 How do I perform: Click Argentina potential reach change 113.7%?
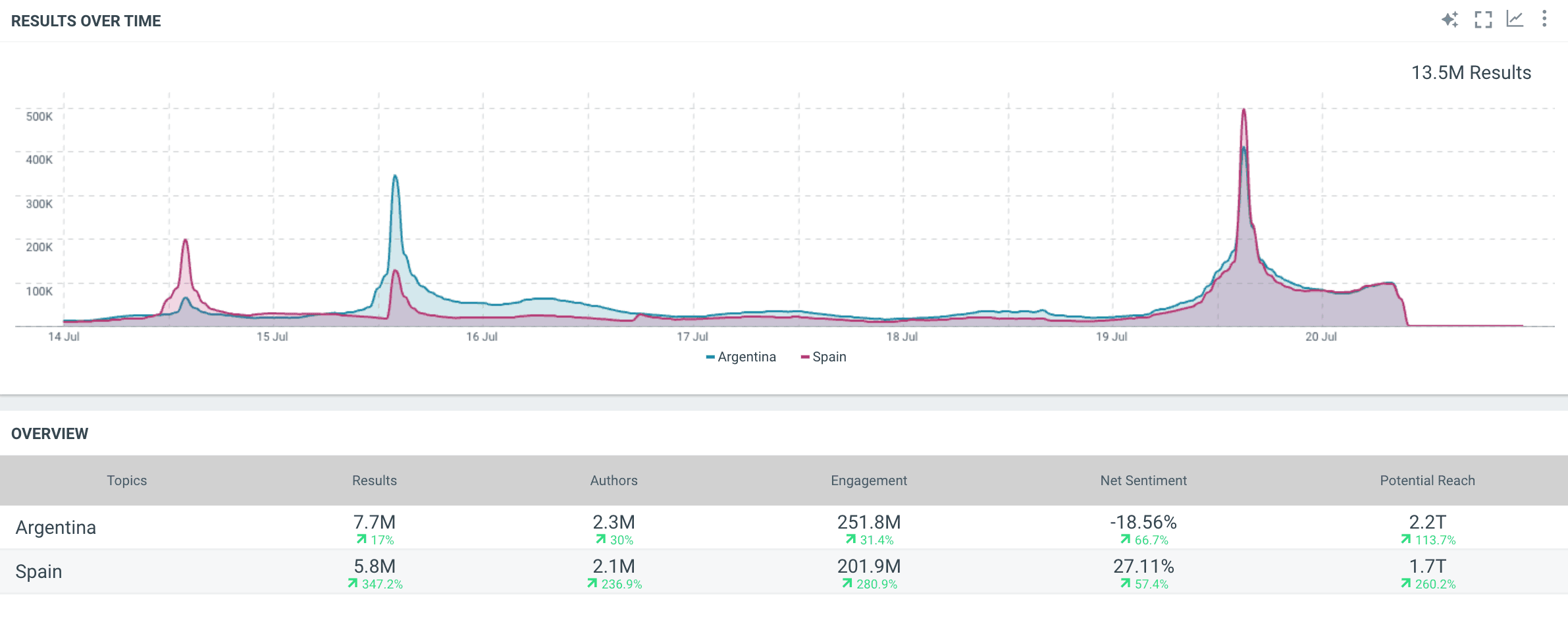(1428, 540)
